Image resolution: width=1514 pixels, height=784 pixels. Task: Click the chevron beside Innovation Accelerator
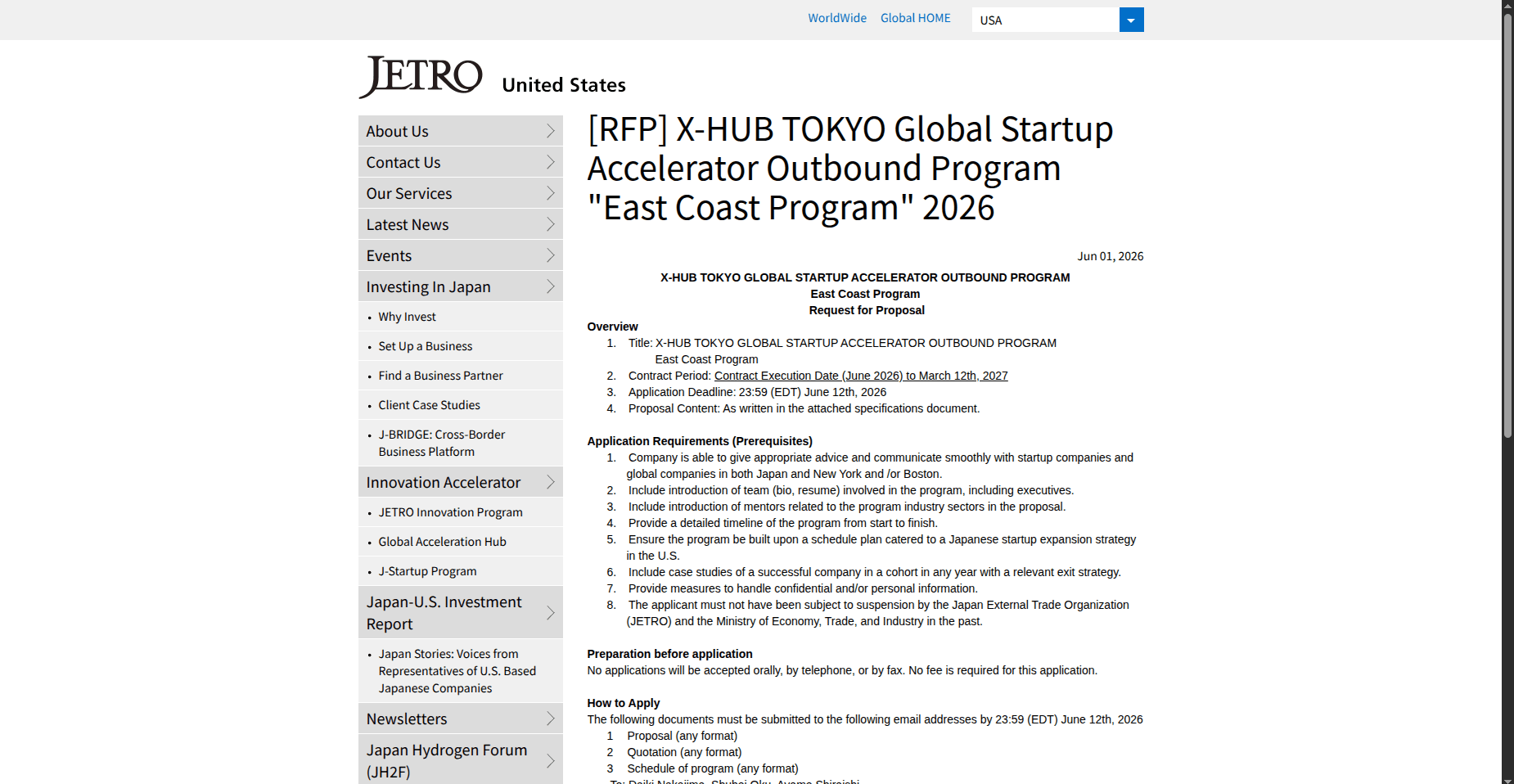551,482
